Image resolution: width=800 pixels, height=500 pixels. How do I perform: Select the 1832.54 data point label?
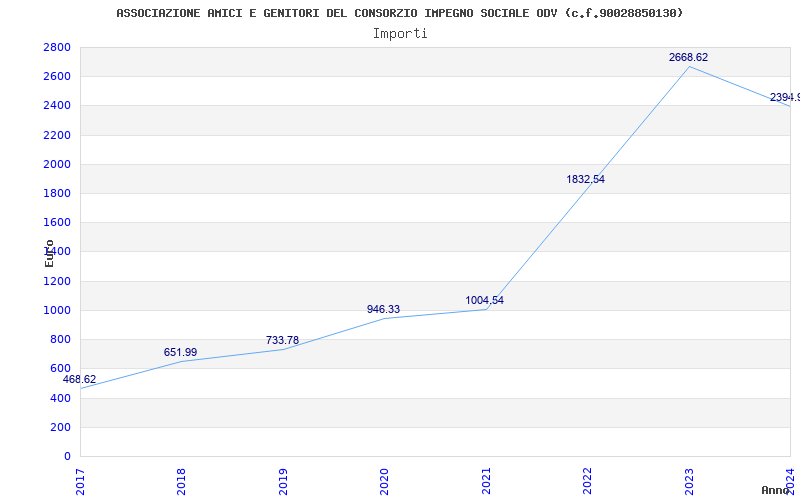point(585,180)
